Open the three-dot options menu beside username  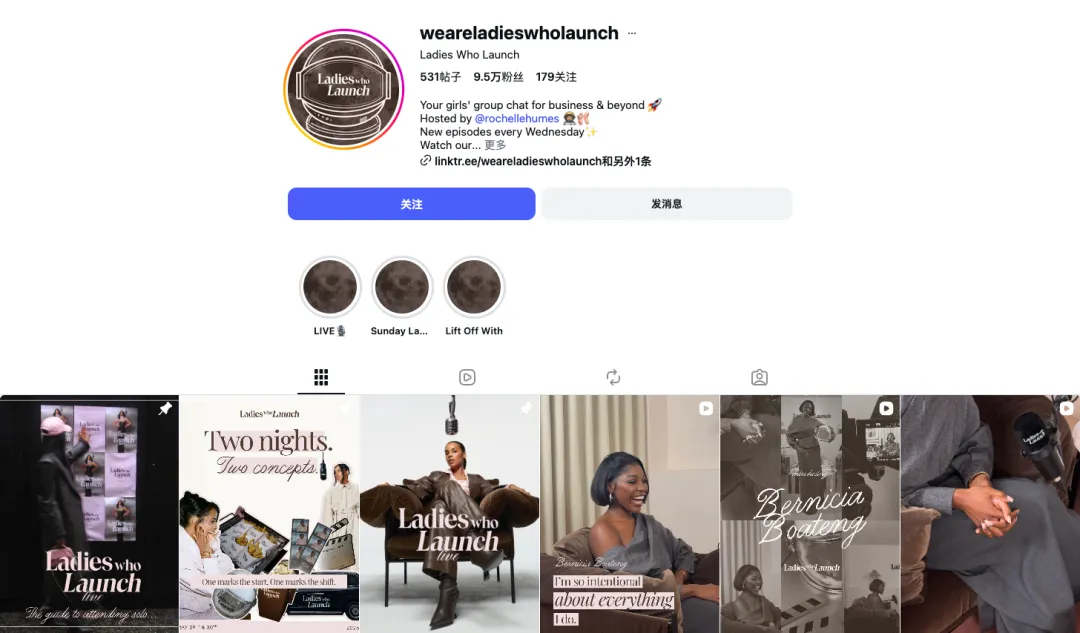pos(632,33)
